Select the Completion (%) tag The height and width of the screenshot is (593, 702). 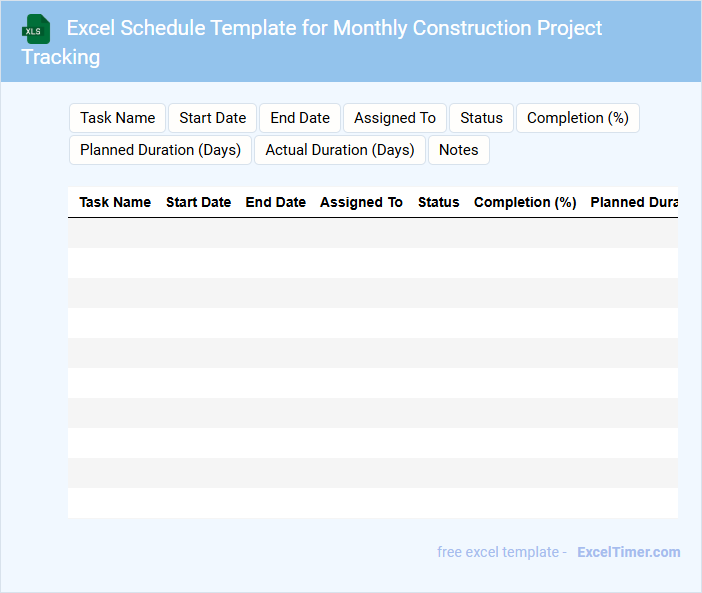click(x=577, y=118)
